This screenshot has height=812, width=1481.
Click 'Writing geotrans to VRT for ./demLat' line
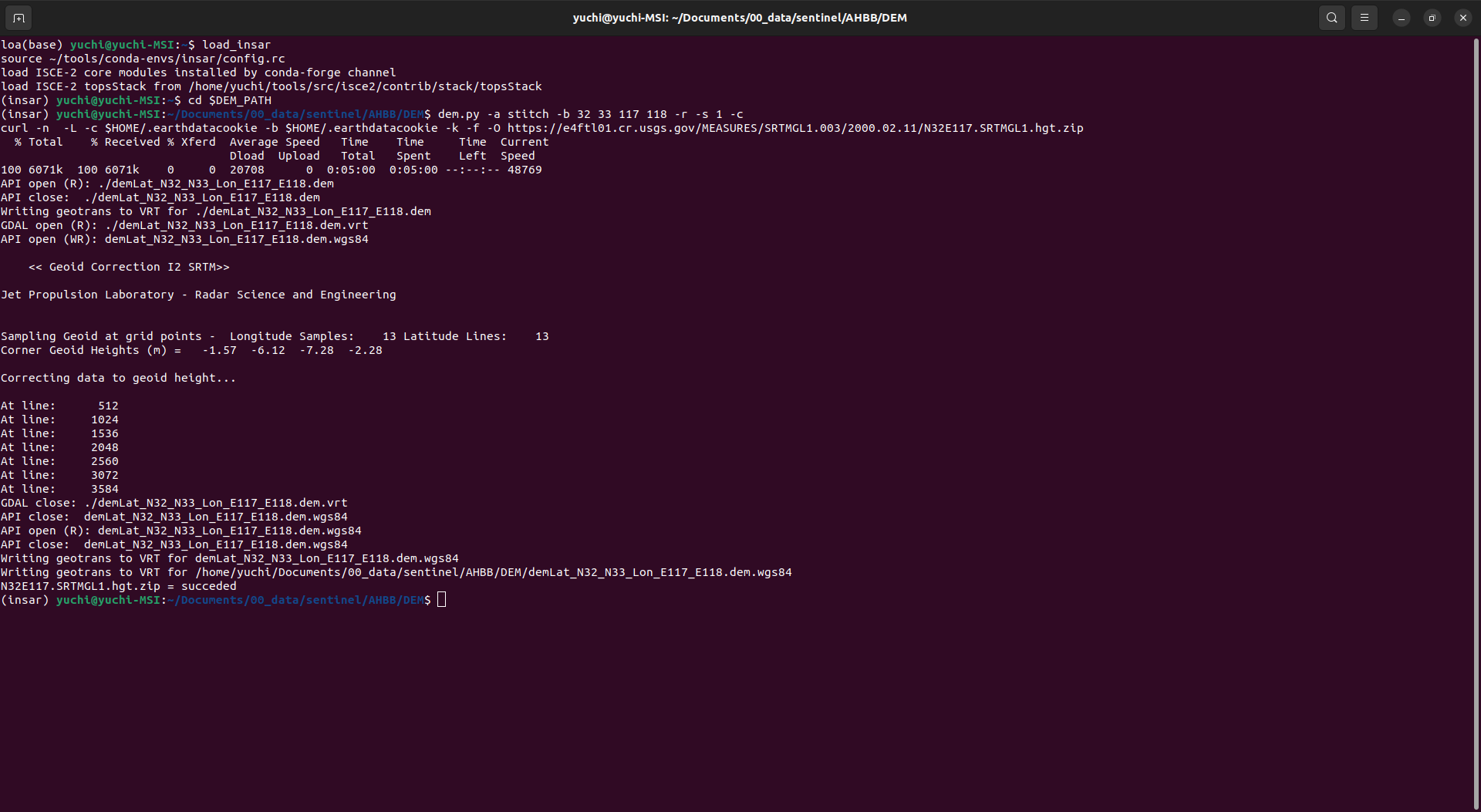point(216,211)
